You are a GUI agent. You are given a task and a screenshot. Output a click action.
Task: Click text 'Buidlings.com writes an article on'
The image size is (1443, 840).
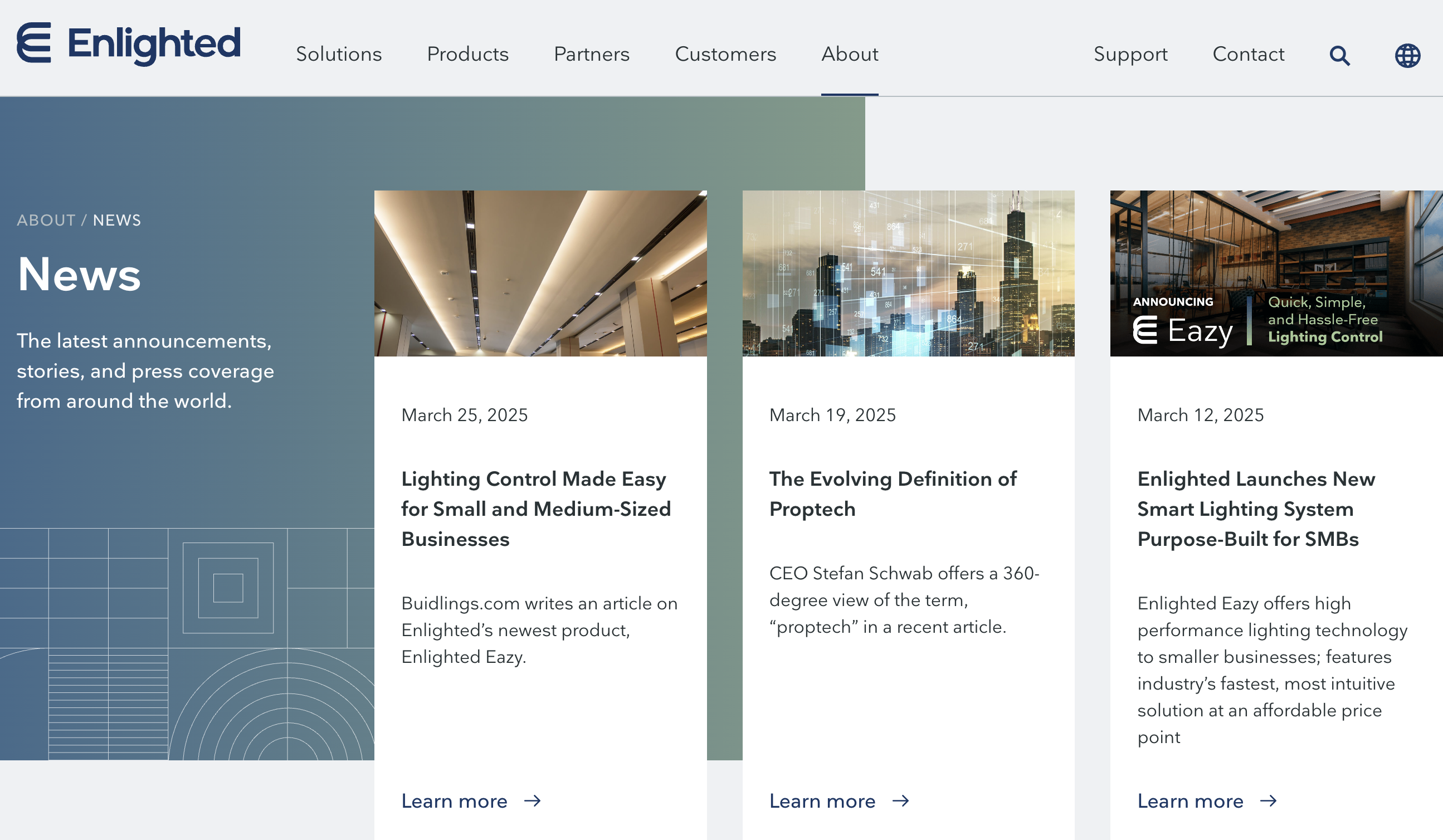[539, 603]
